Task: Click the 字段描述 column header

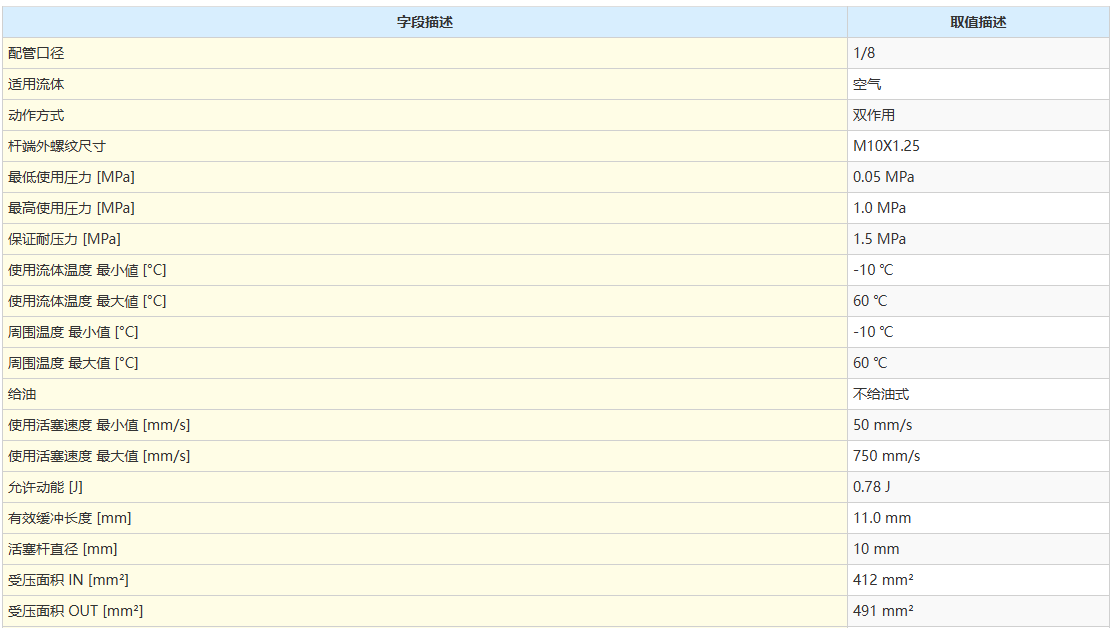Action: (x=425, y=22)
